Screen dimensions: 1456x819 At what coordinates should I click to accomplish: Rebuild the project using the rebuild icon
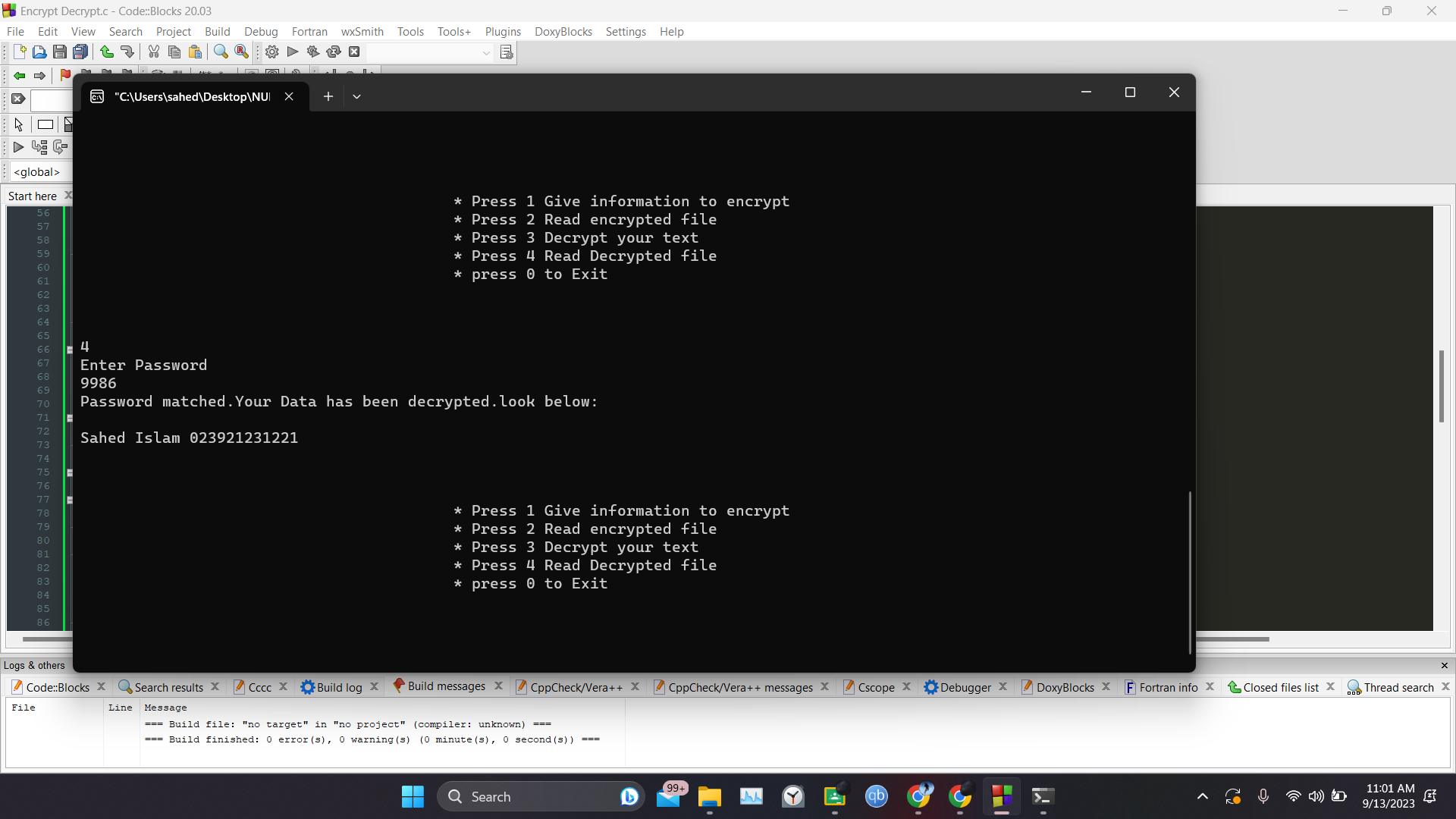coord(334,52)
